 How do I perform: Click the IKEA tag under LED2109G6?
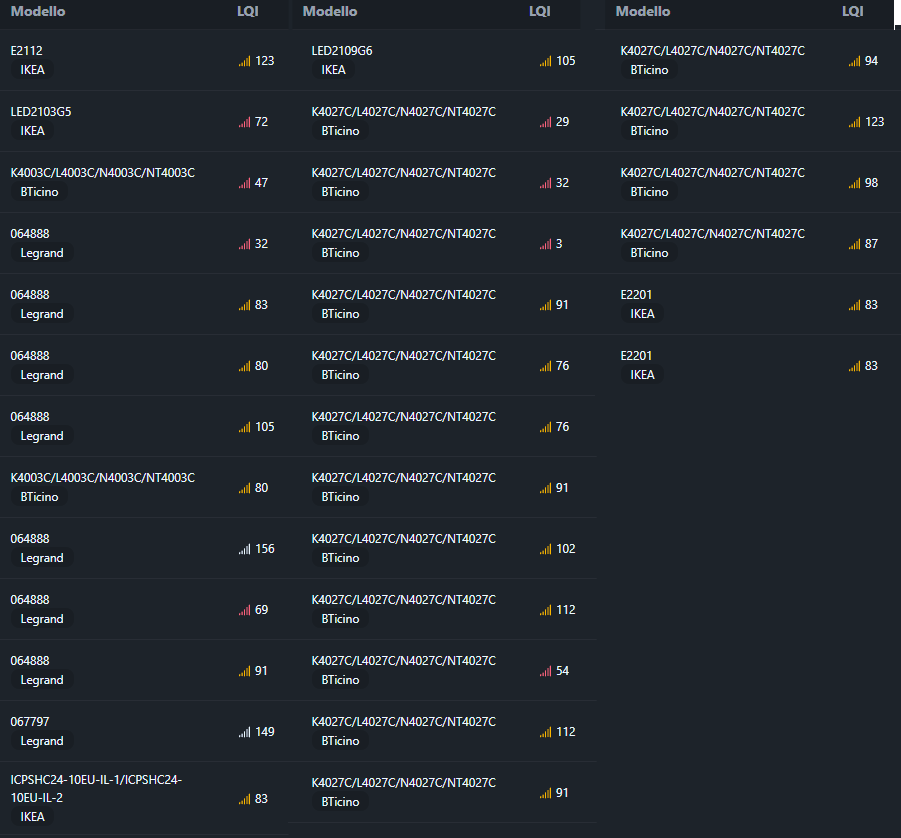pos(334,70)
